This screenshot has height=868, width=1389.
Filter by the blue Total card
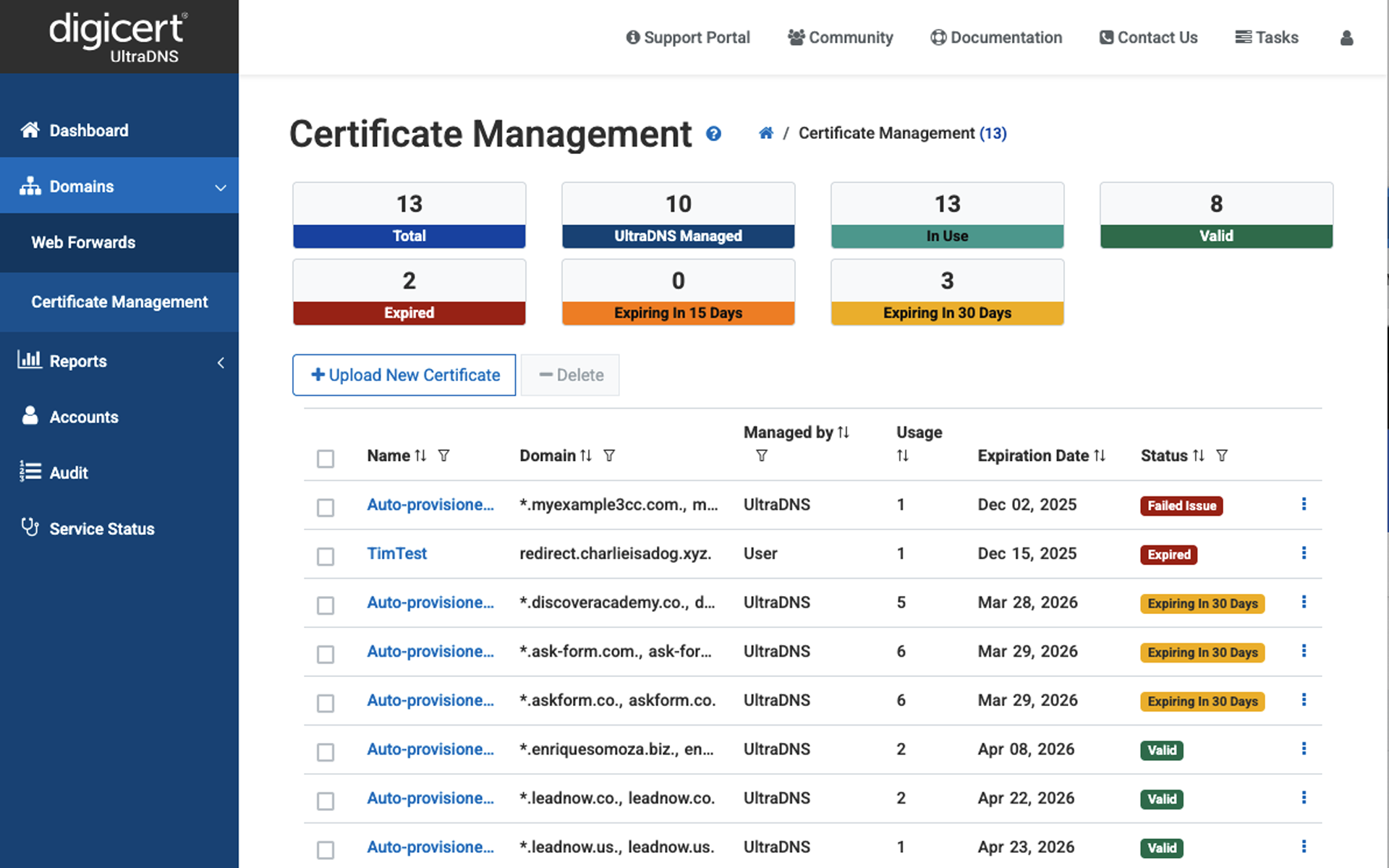409,216
